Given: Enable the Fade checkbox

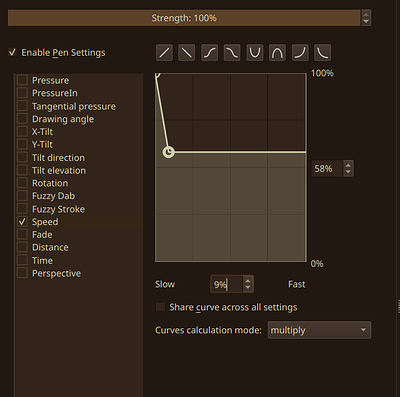Looking at the screenshot, I should pyautogui.click(x=22, y=234).
